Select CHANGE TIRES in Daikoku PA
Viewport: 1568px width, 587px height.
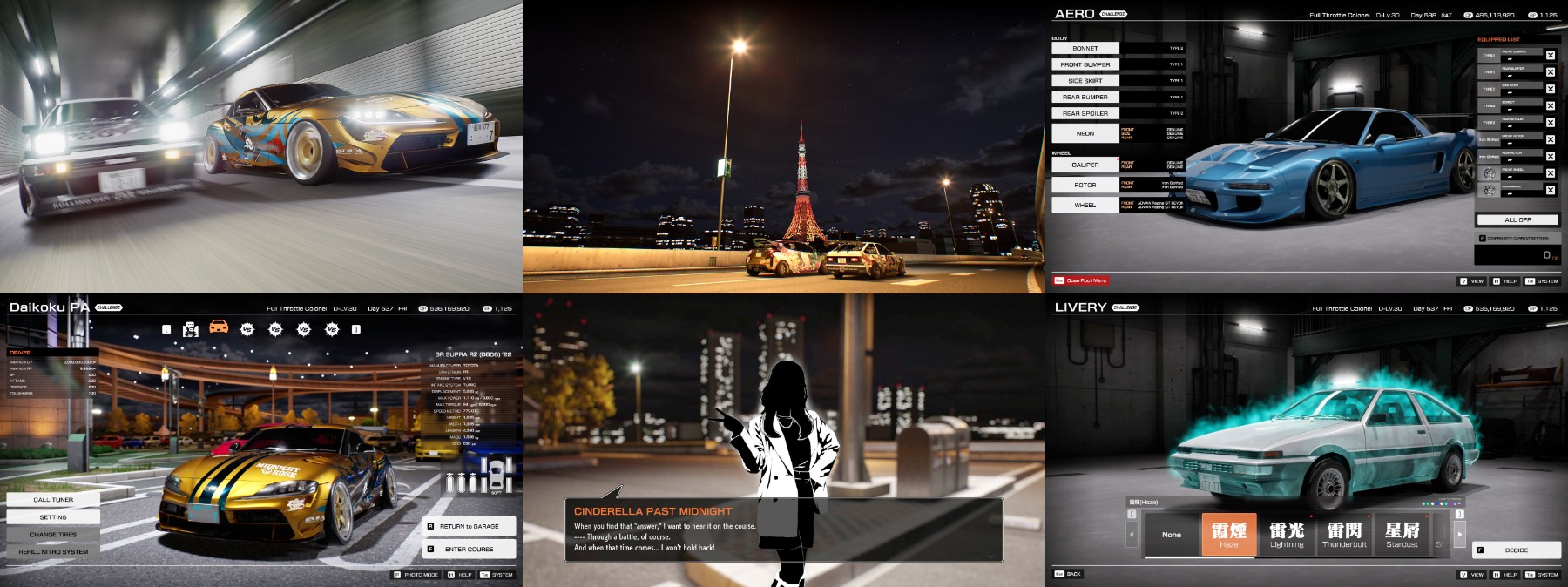click(x=53, y=534)
